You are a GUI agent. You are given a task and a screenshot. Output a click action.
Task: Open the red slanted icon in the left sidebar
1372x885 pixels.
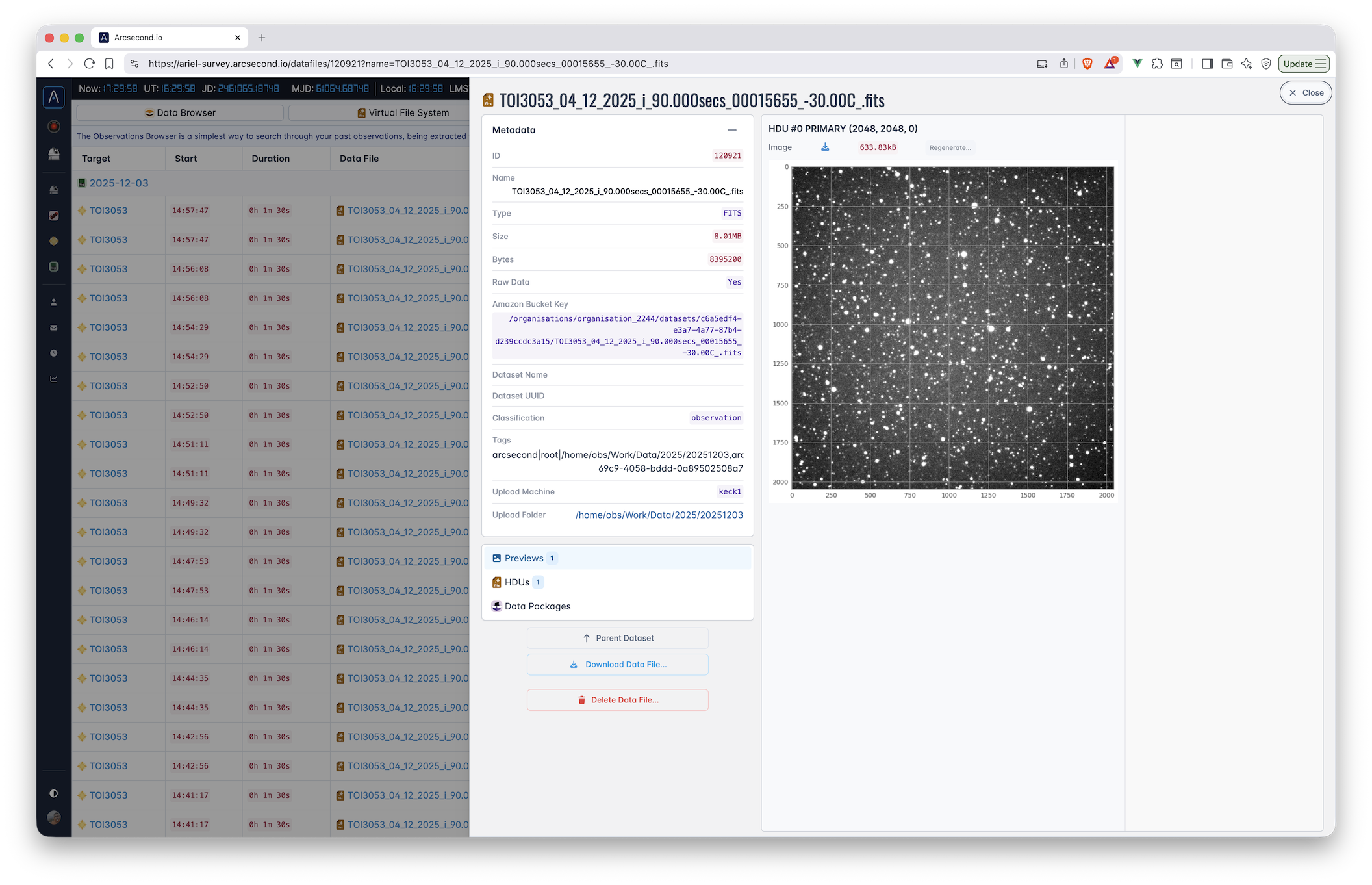click(x=54, y=216)
